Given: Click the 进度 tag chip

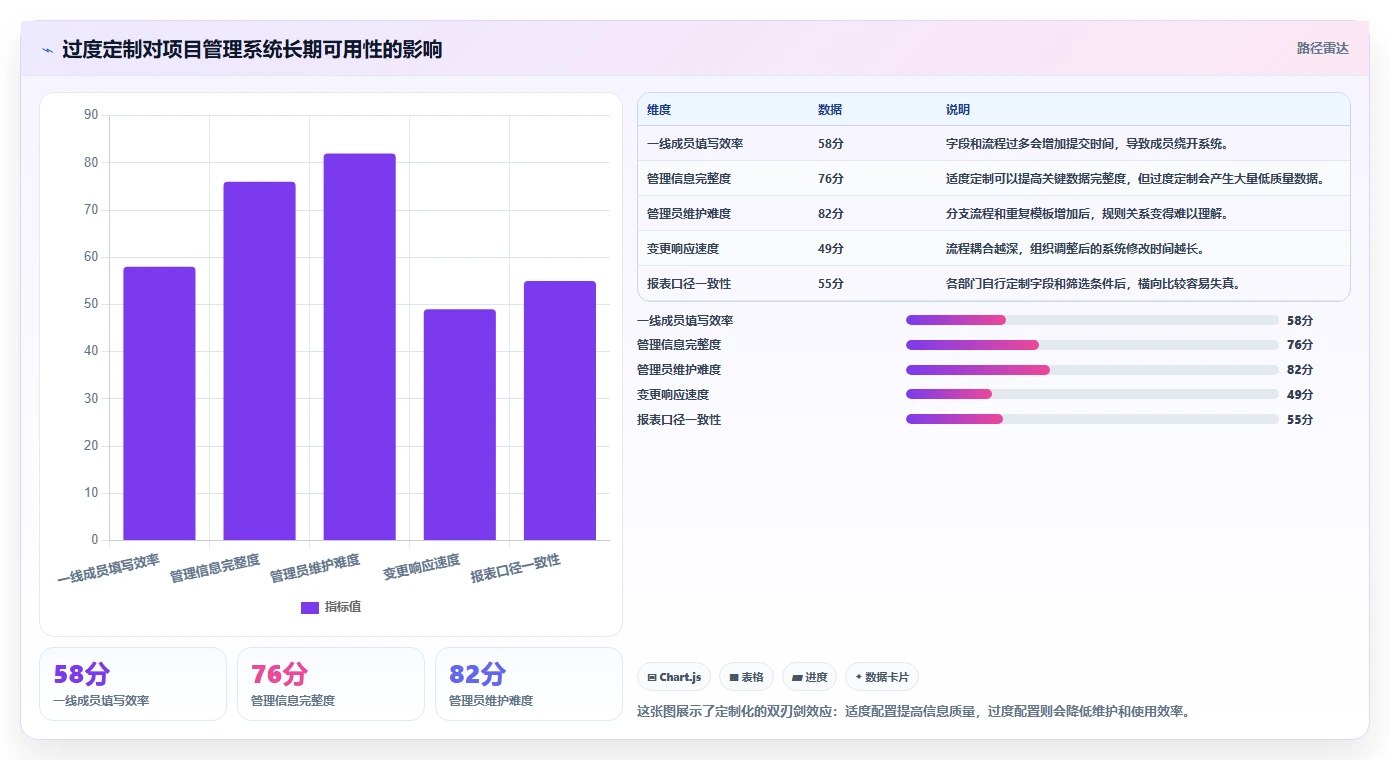Looking at the screenshot, I should (x=809, y=677).
